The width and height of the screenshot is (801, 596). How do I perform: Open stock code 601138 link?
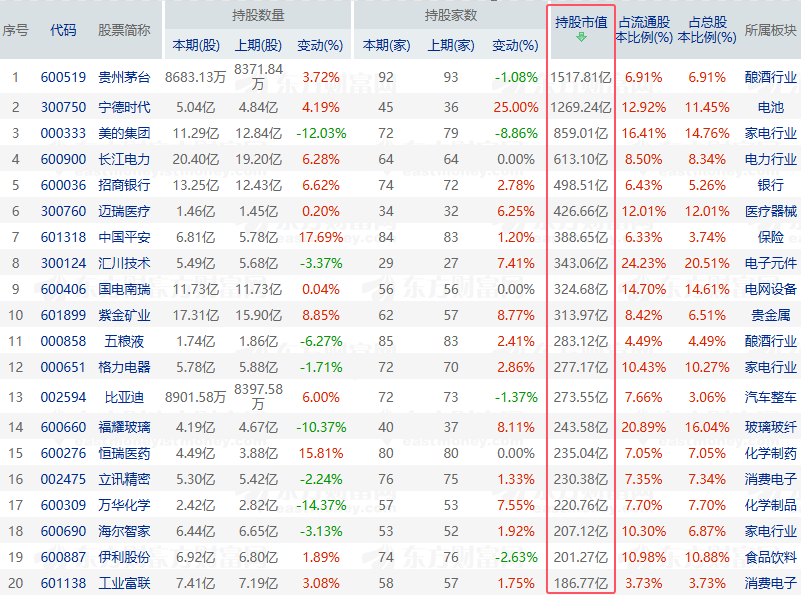coord(63,584)
